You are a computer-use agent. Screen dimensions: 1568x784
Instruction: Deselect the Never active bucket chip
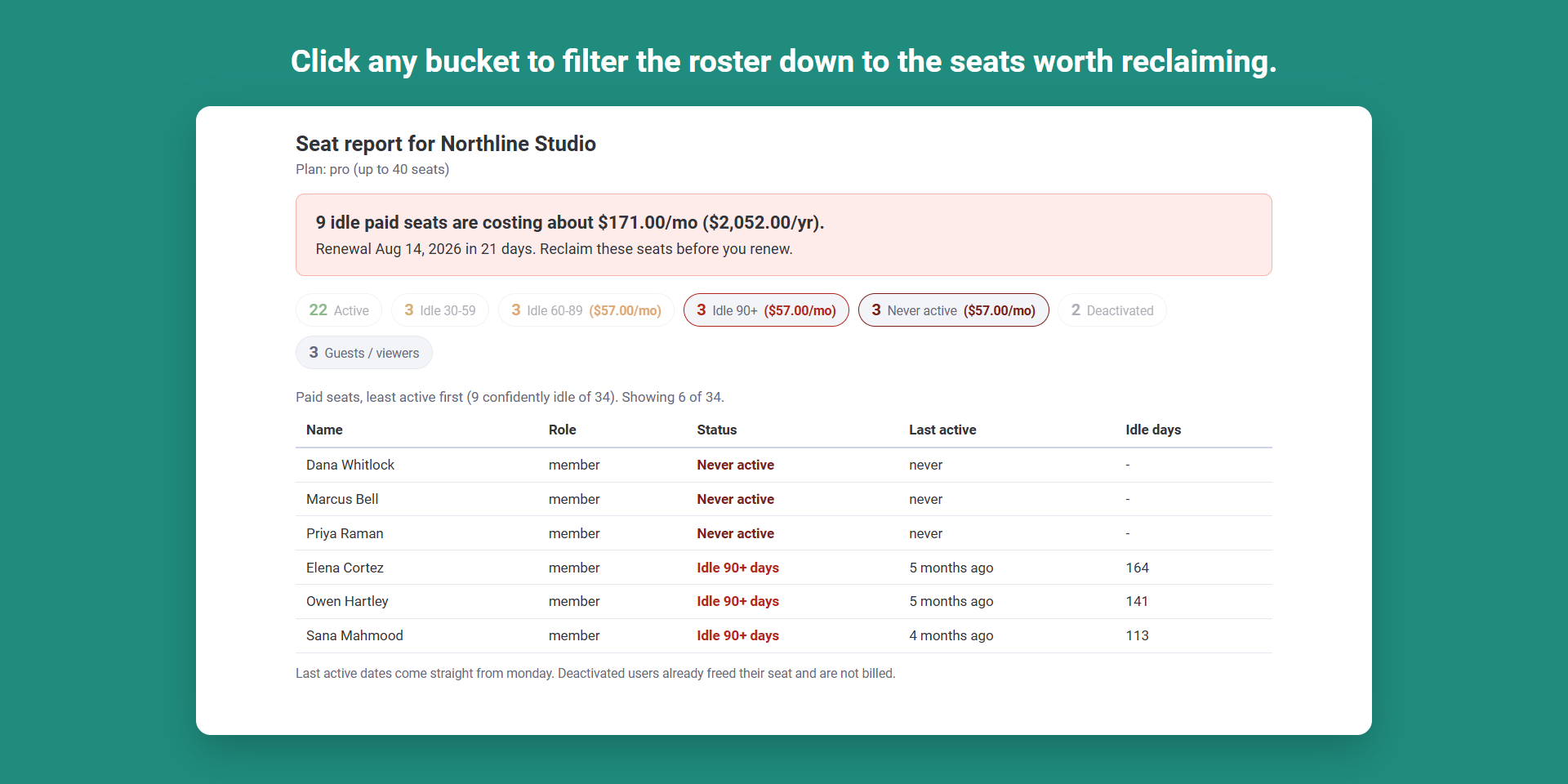pos(954,310)
